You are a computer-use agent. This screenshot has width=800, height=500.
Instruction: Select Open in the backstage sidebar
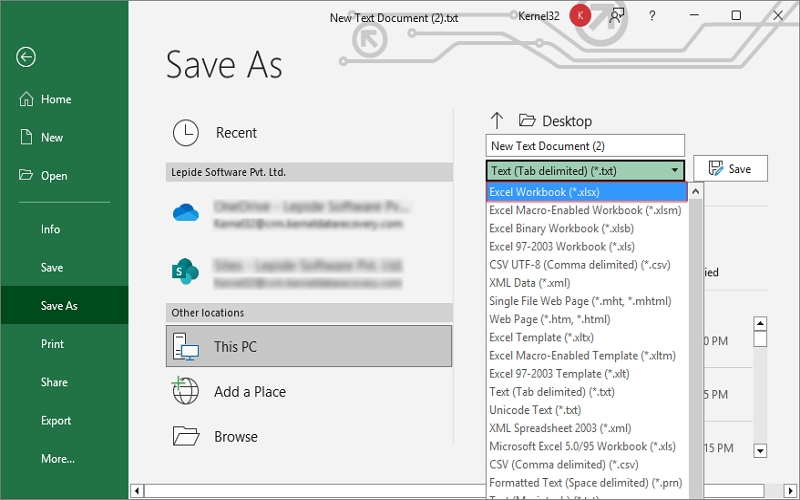pos(64,176)
